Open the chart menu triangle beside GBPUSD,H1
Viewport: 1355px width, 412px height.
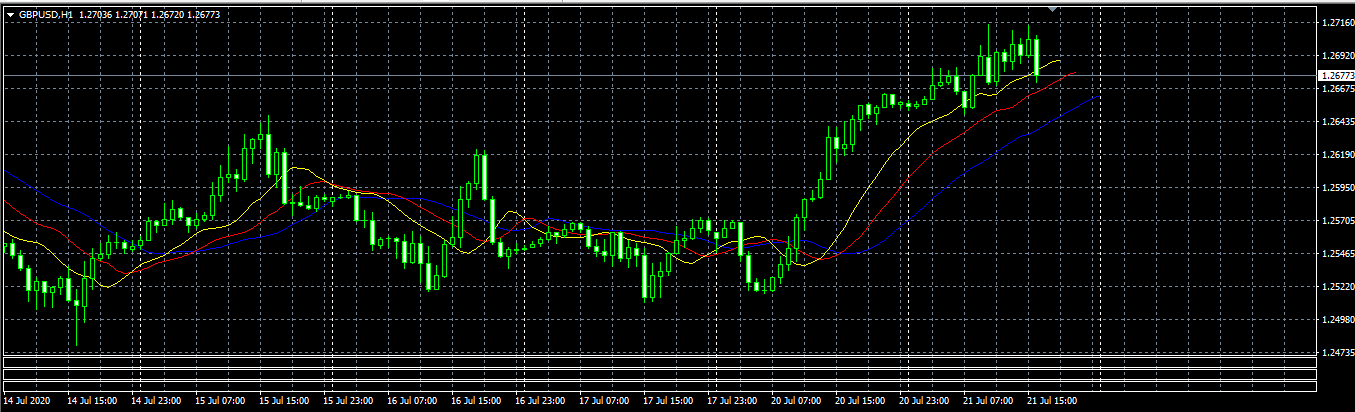click(x=10, y=15)
